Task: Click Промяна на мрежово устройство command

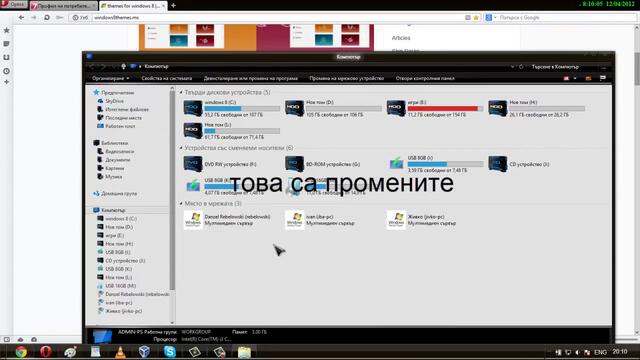Action: tap(347, 78)
